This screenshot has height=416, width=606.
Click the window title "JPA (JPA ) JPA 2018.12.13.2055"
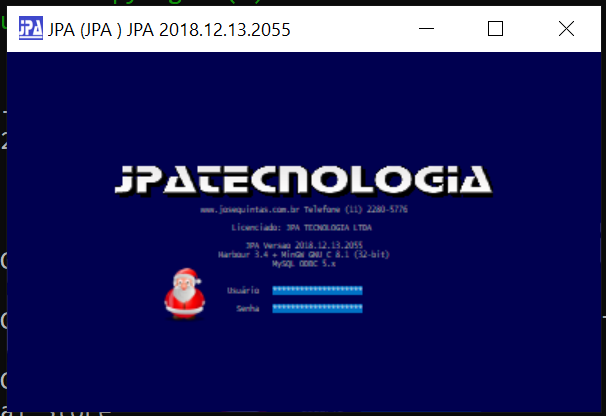pyautogui.click(x=169, y=30)
